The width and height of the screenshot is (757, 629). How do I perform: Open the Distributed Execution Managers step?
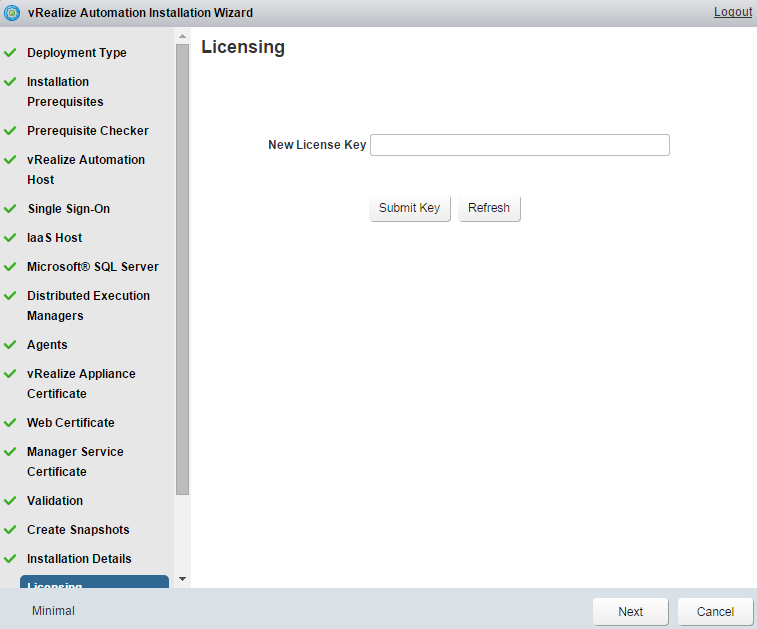(88, 306)
